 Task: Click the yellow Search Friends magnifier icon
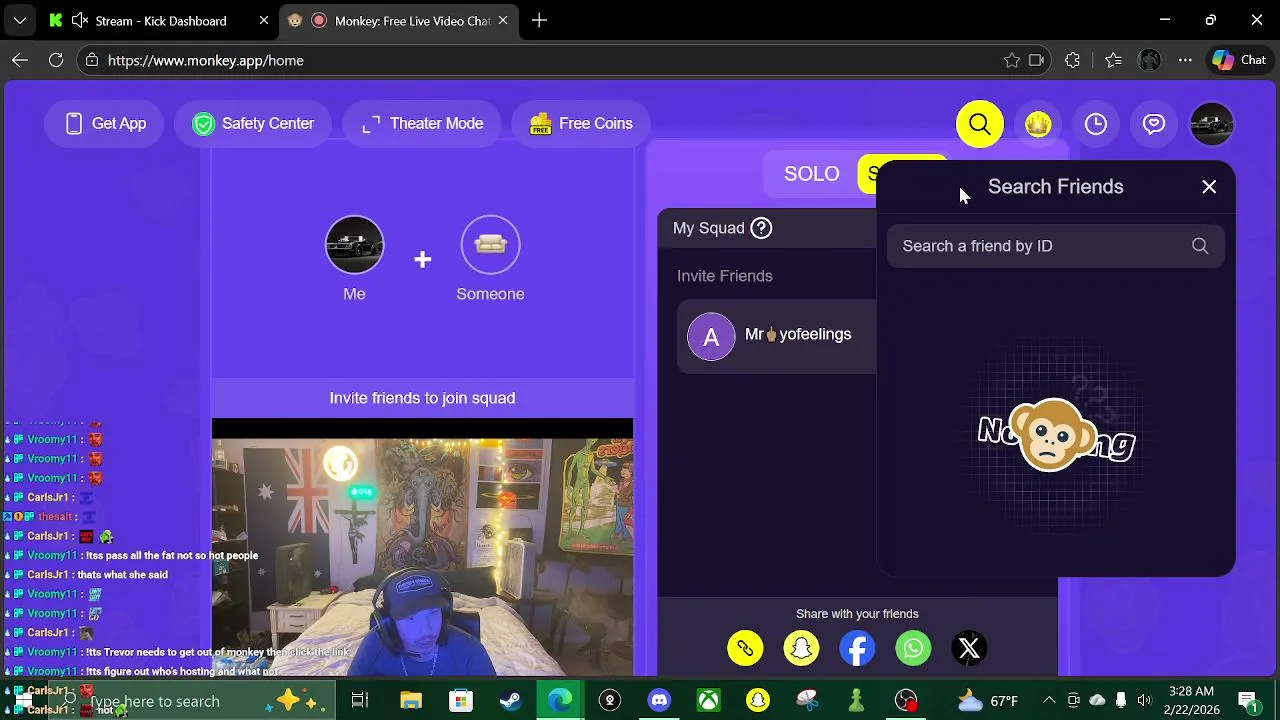pos(979,124)
